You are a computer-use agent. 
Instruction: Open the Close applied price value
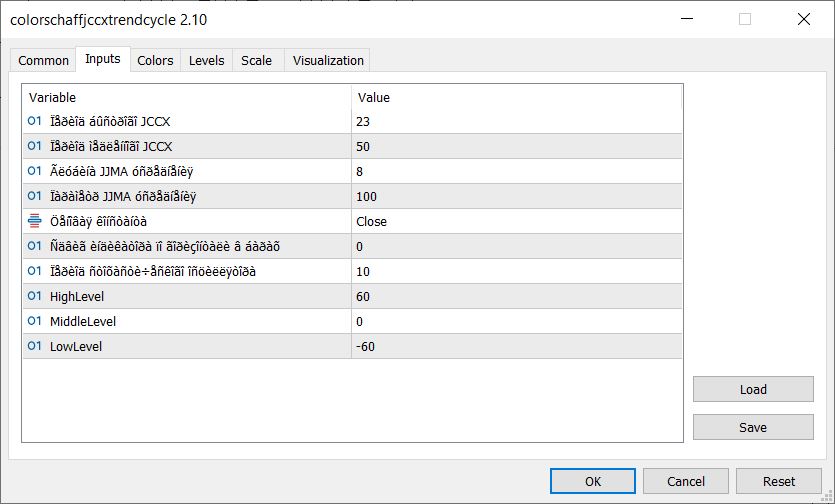pos(517,222)
